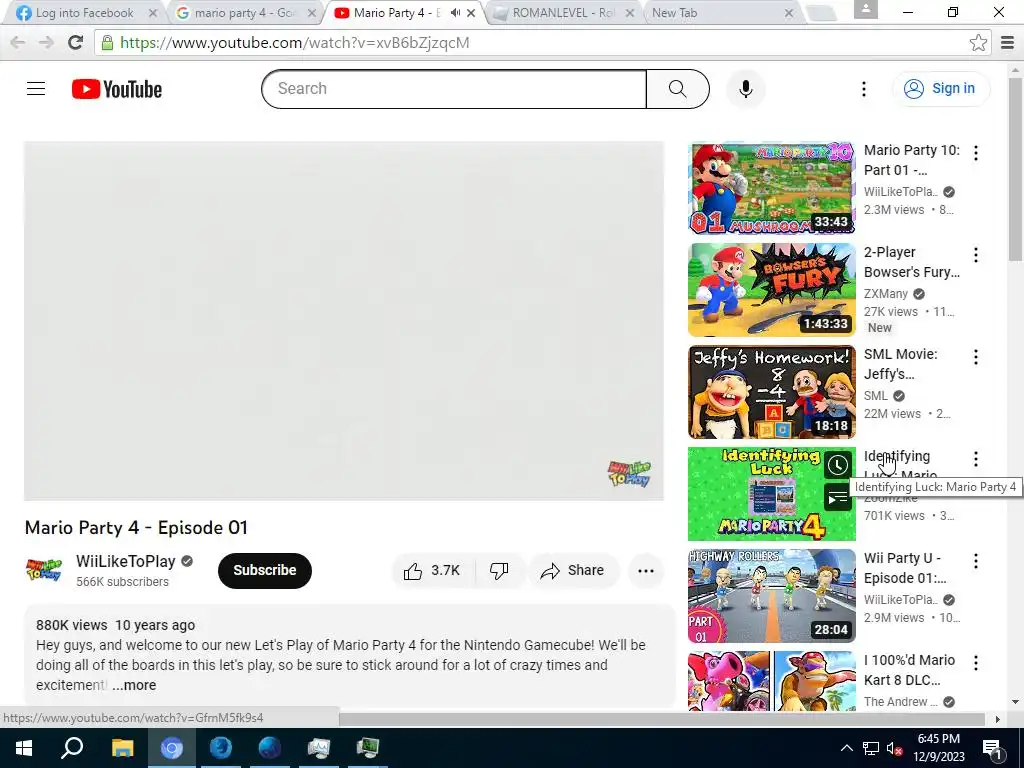Close the Log into Facebook tab
The width and height of the screenshot is (1024, 768).
coord(153,13)
